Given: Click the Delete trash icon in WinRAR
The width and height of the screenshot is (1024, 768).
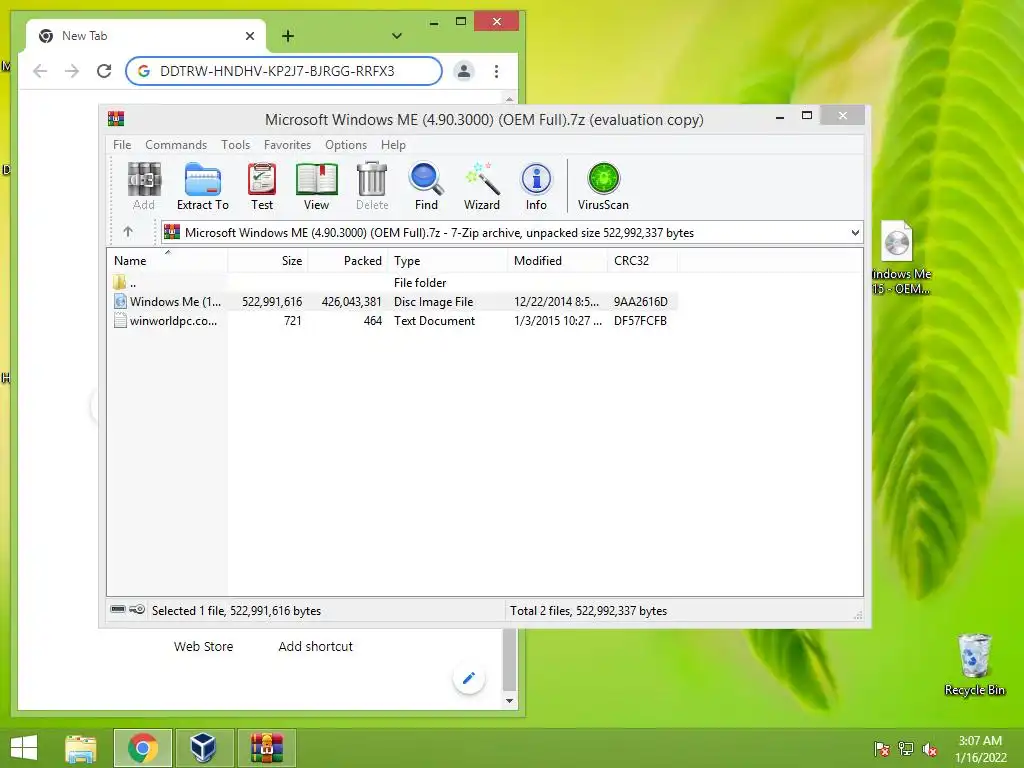Looking at the screenshot, I should pyautogui.click(x=372, y=186).
